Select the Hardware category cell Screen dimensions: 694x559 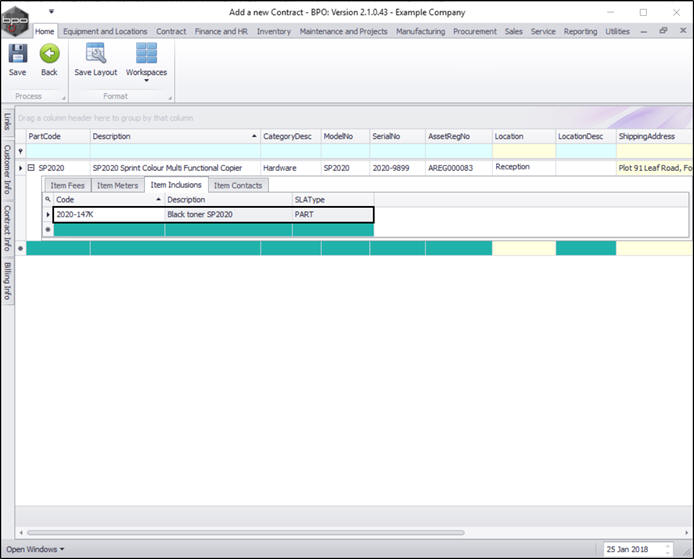point(291,168)
